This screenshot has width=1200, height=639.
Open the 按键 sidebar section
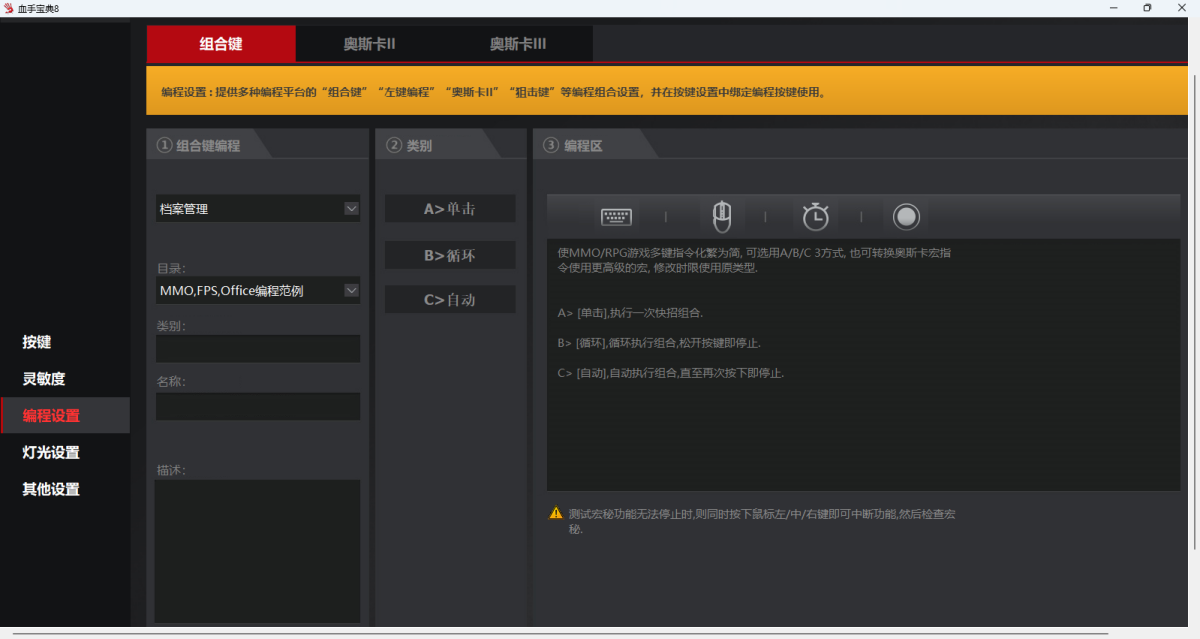pyautogui.click(x=37, y=342)
